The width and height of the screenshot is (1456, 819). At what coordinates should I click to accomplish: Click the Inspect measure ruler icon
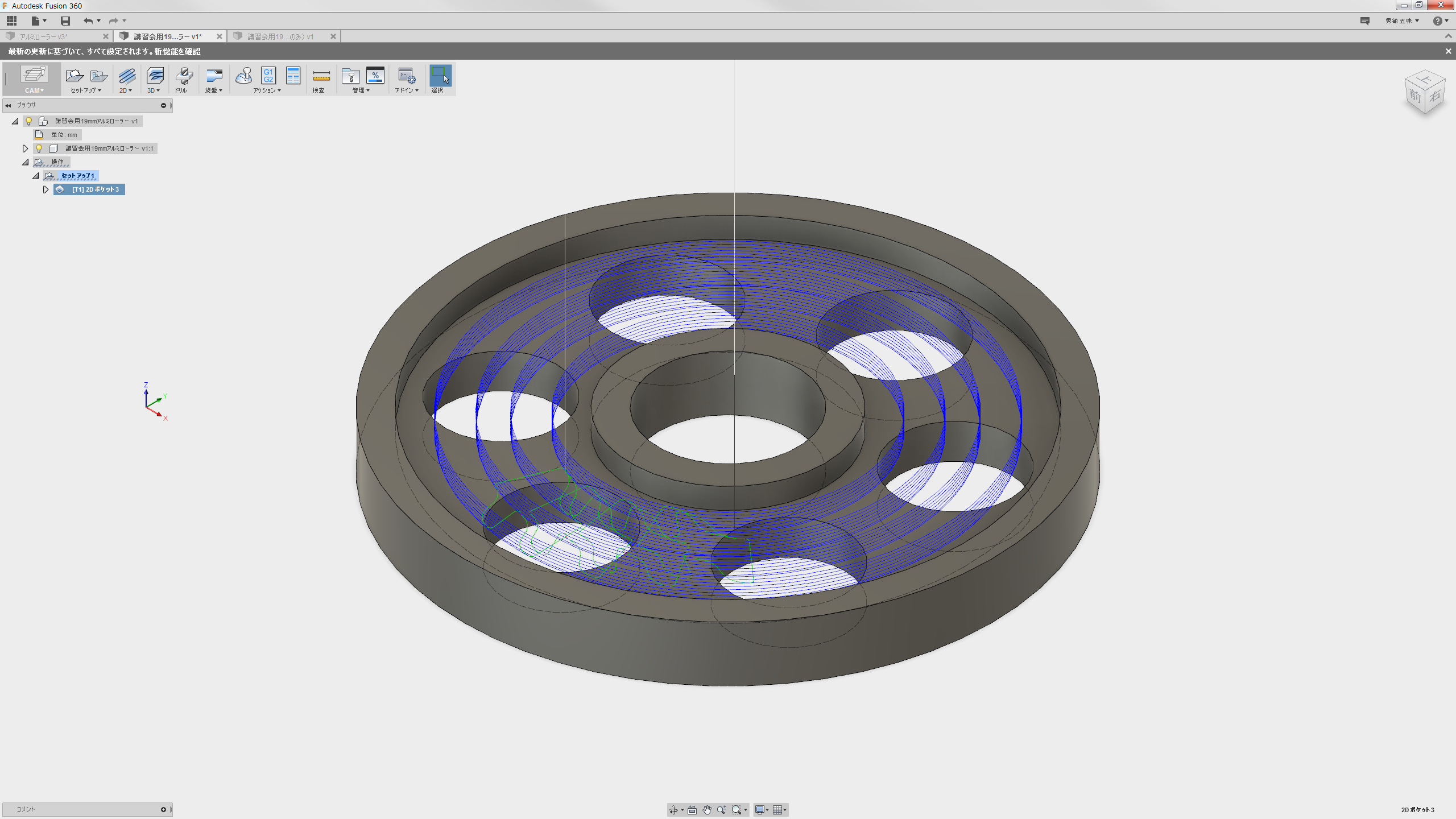[321, 77]
